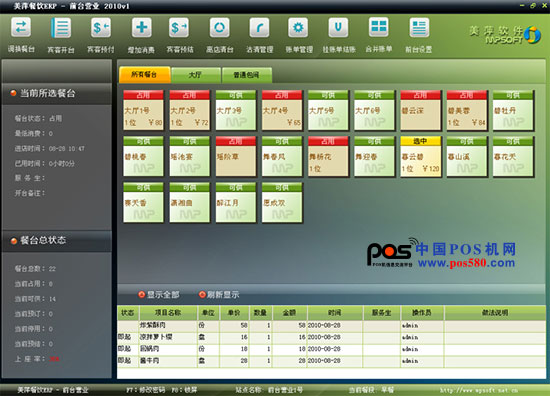Viewport: 550px width, 396px height.
Task: Select the available 大厅3号 table tile
Action: pos(236,110)
